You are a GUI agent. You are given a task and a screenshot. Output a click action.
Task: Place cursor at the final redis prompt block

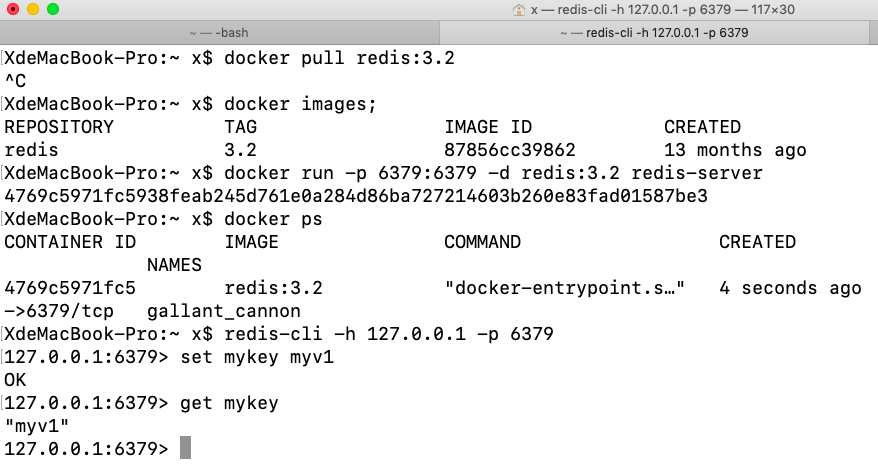click(185, 449)
